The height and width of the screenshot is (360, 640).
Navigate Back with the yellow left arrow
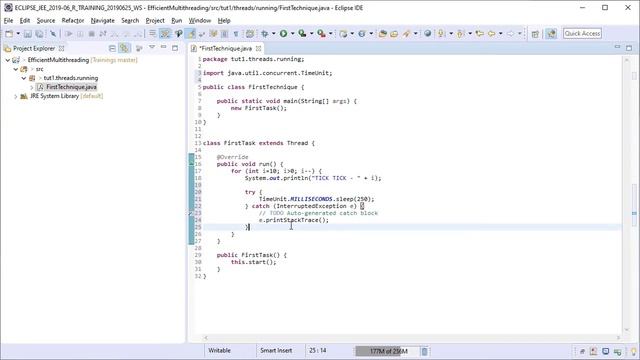point(492,33)
